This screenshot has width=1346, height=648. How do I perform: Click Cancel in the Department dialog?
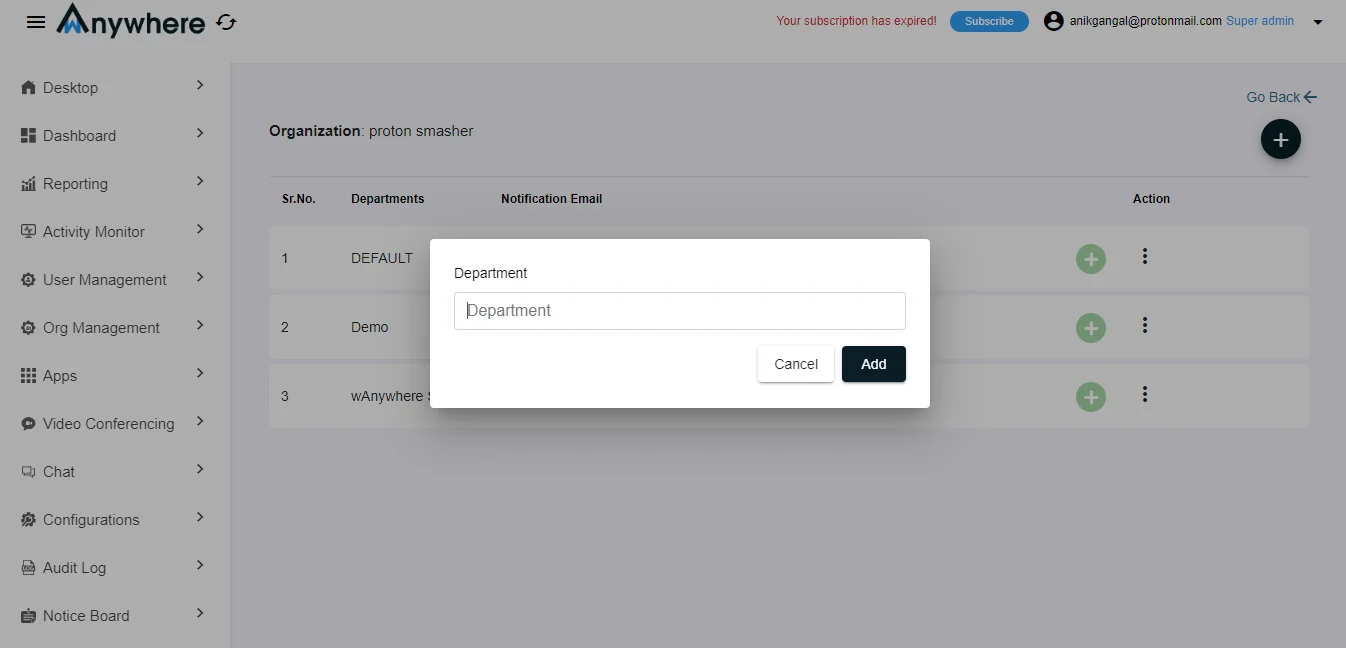pos(796,364)
